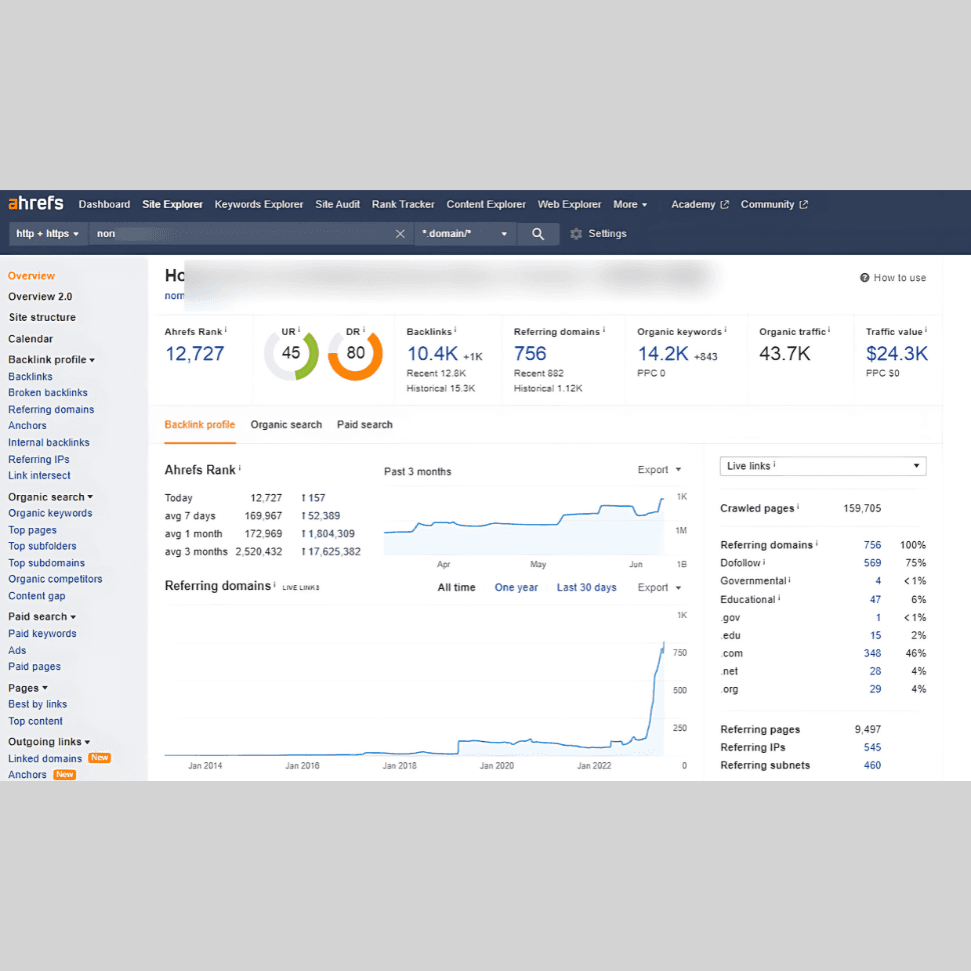Screen dimensions: 971x971
Task: Open Calendar in sidebar
Action: pyautogui.click(x=30, y=339)
